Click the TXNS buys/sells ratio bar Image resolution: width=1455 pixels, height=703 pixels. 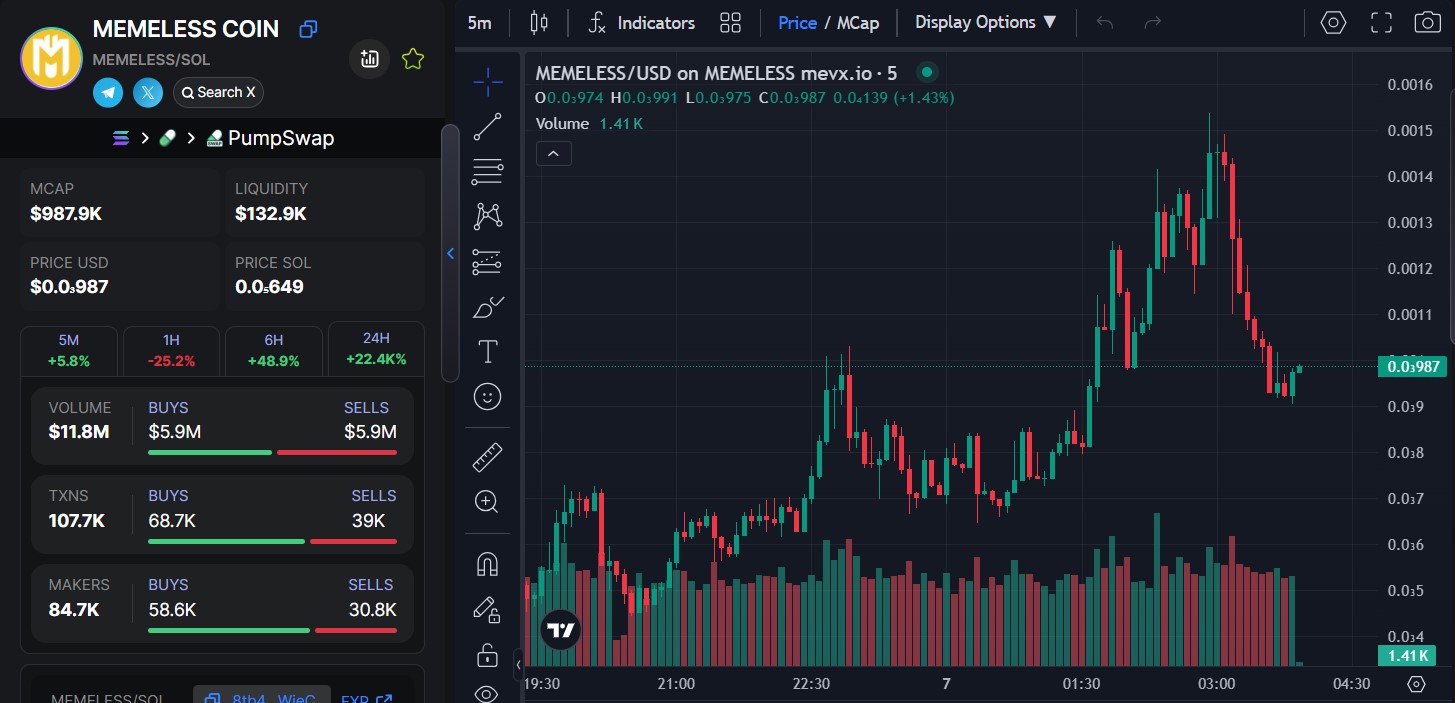click(x=272, y=541)
